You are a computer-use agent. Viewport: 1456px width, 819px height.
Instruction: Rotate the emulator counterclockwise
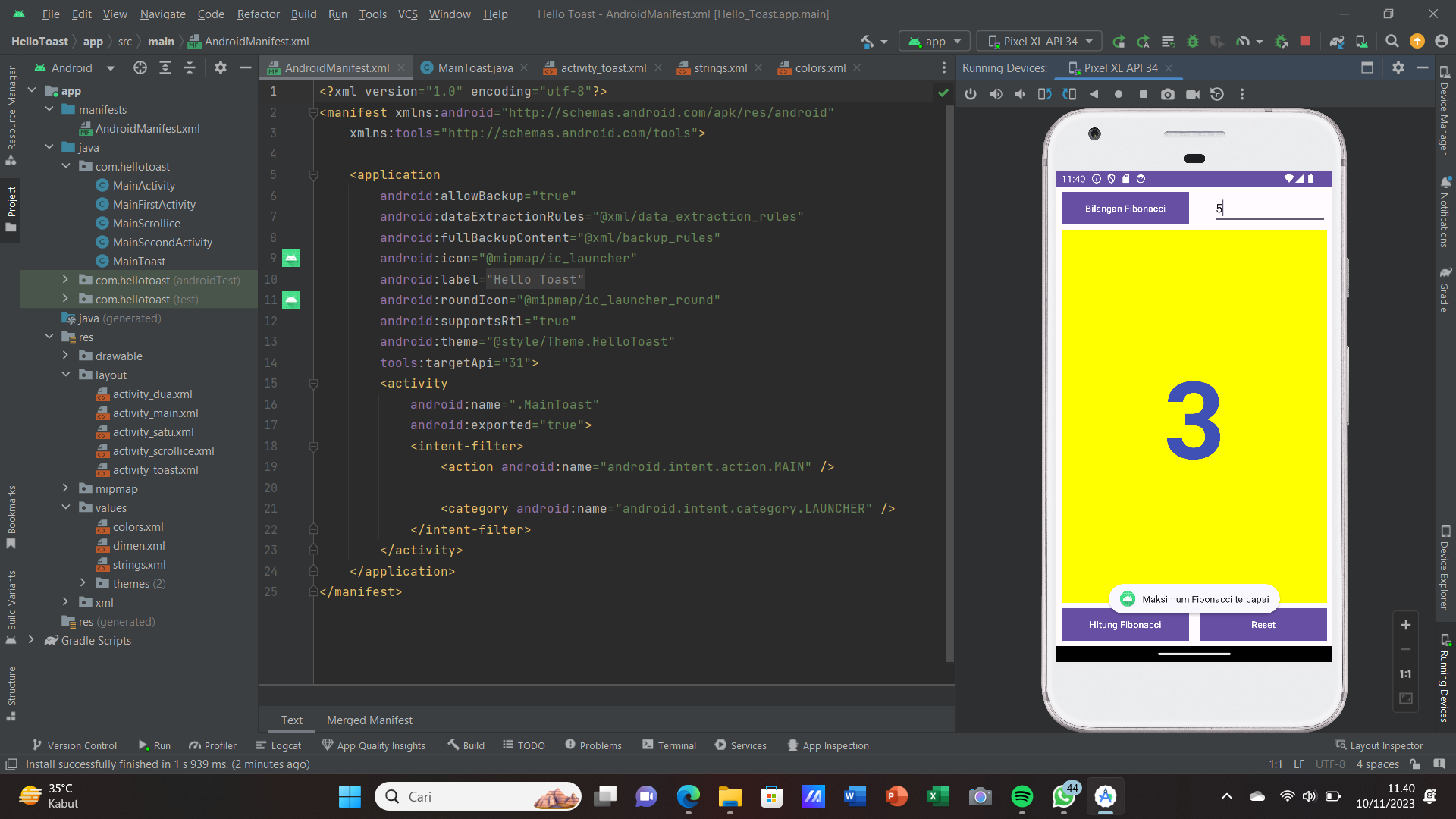point(1044,94)
